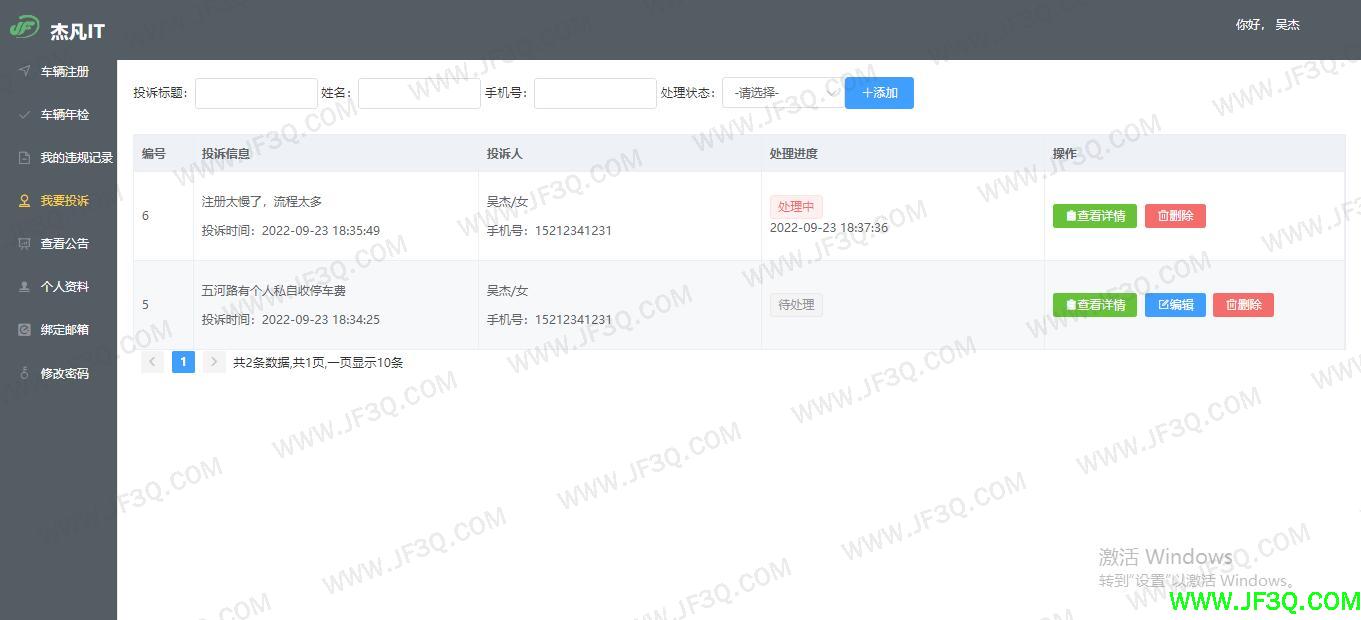Click the 绑定邮箱 mailbox icon
Viewport: 1361px width, 620px height.
tap(22, 329)
